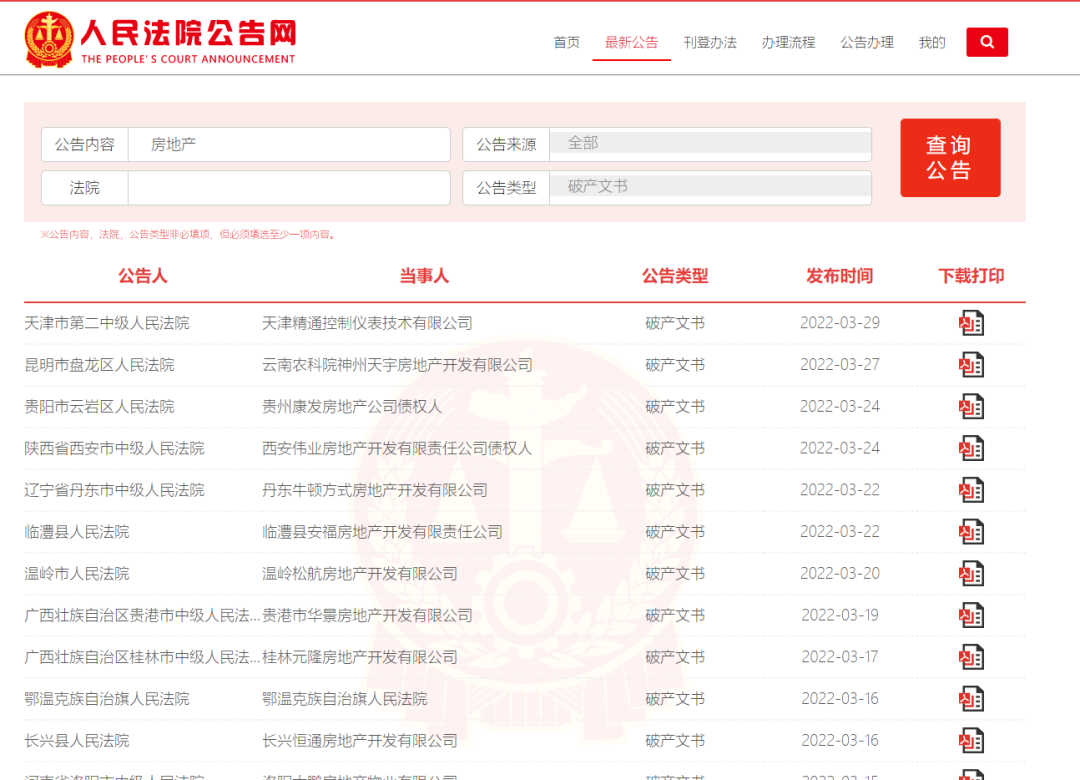Open the 办理流程 navigation item
Viewport: 1080px width, 780px height.
[x=788, y=42]
